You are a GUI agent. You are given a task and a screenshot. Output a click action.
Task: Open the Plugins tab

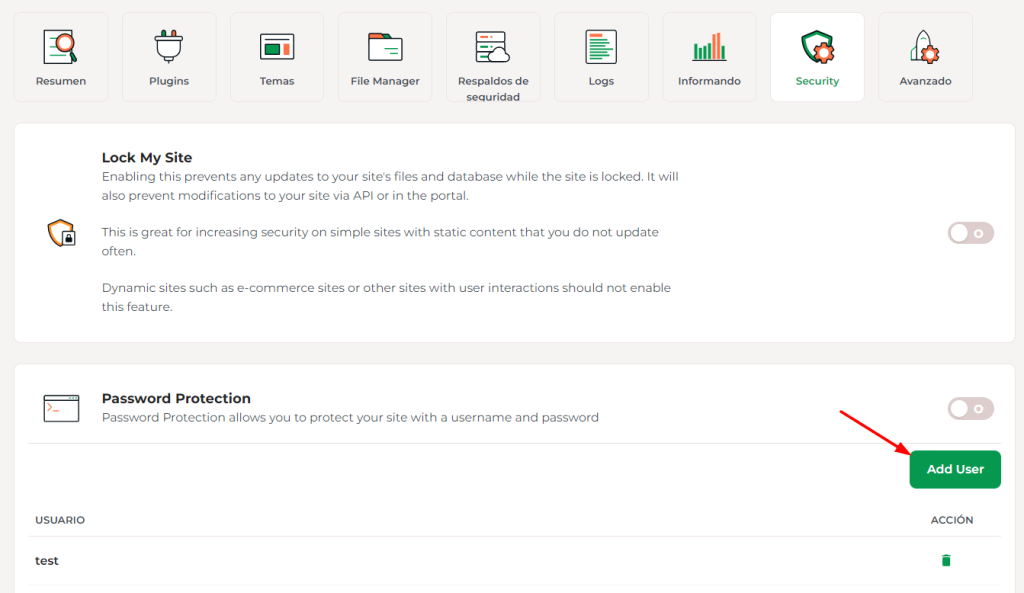click(169, 57)
